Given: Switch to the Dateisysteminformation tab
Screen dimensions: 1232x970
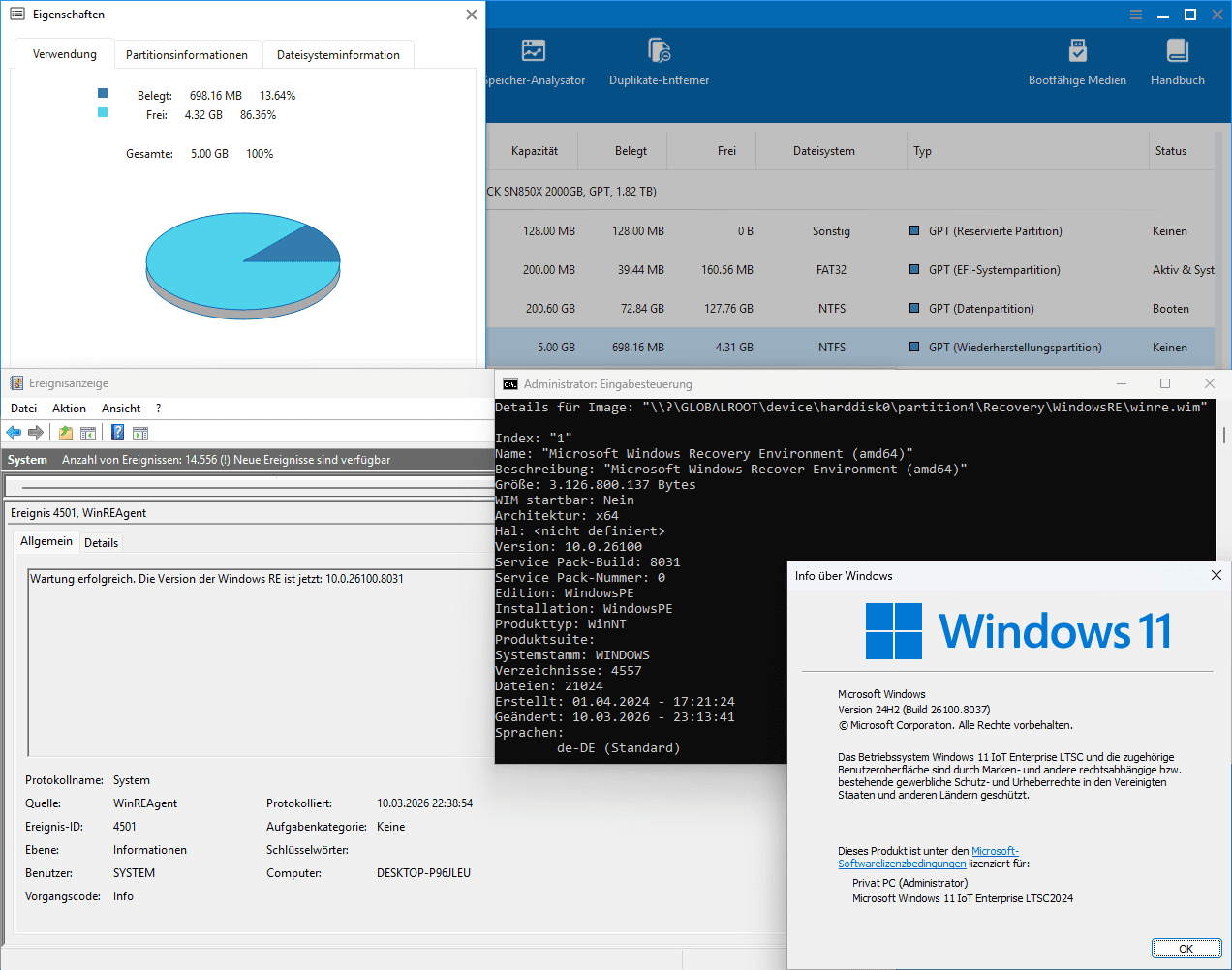Looking at the screenshot, I should tap(338, 55).
